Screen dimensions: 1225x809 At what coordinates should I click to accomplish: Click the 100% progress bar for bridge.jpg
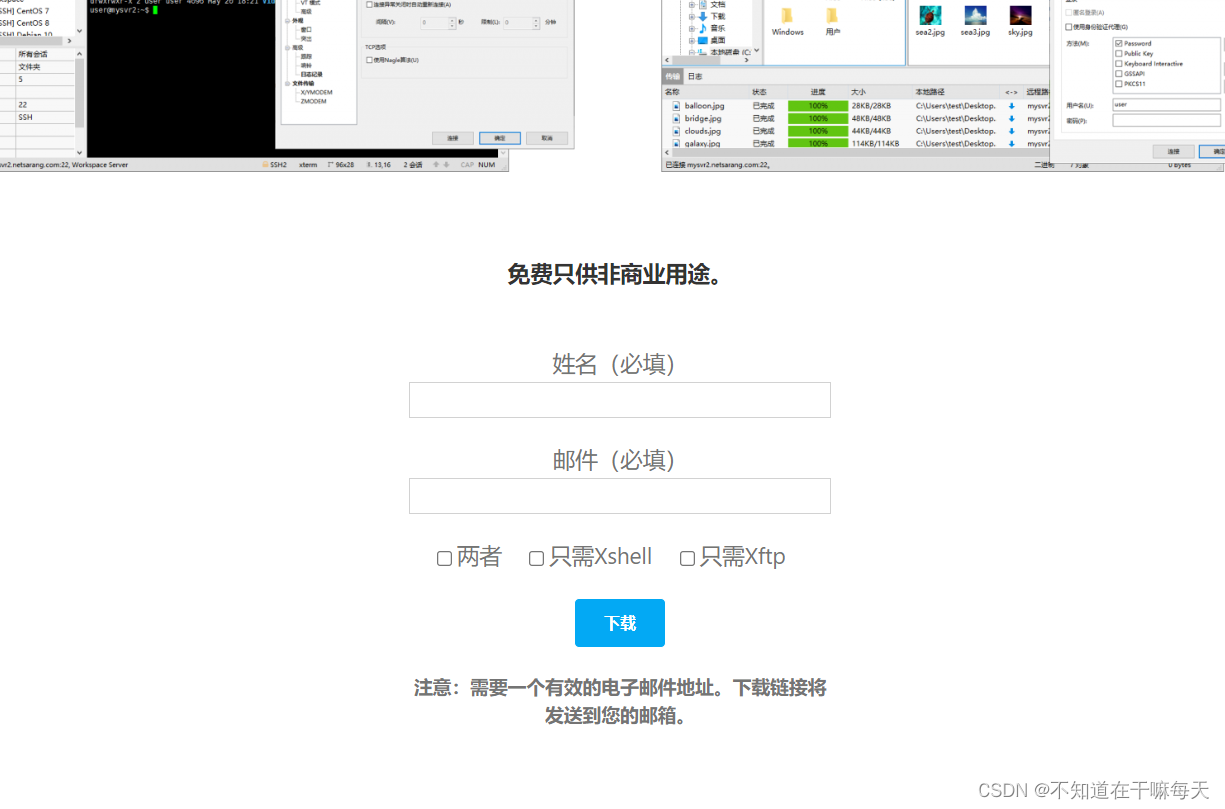pos(818,118)
